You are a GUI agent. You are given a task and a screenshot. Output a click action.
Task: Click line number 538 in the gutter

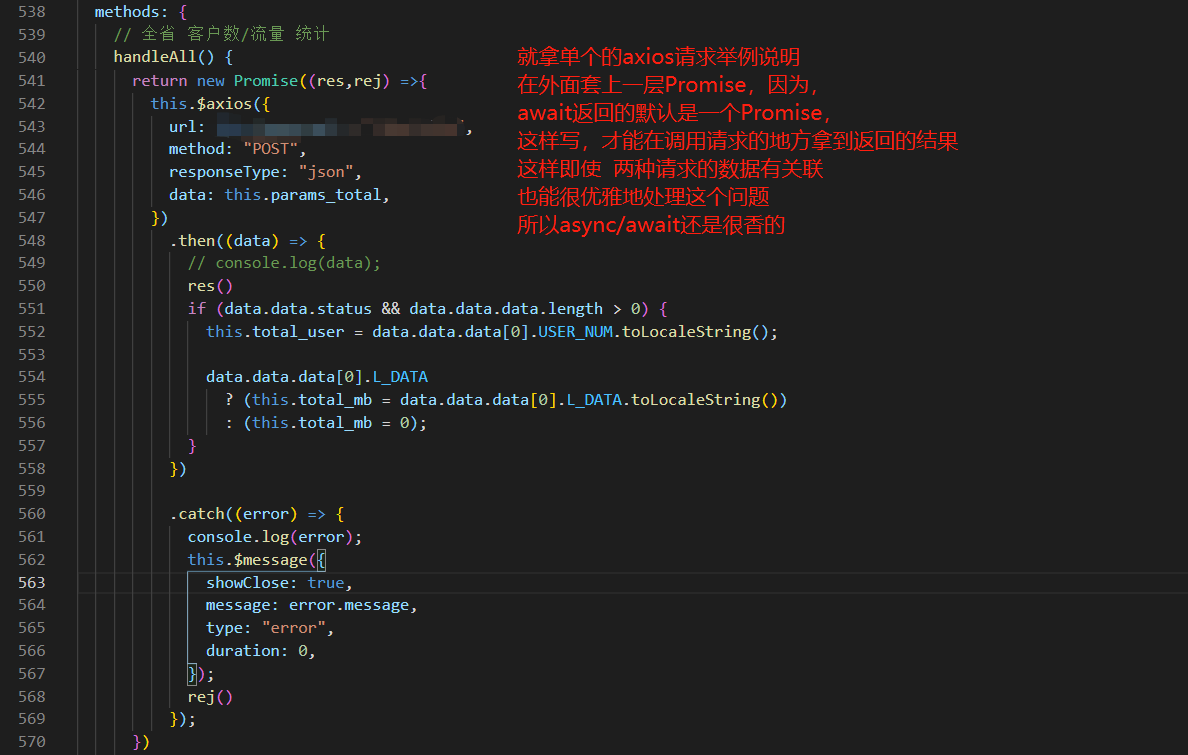[32, 12]
